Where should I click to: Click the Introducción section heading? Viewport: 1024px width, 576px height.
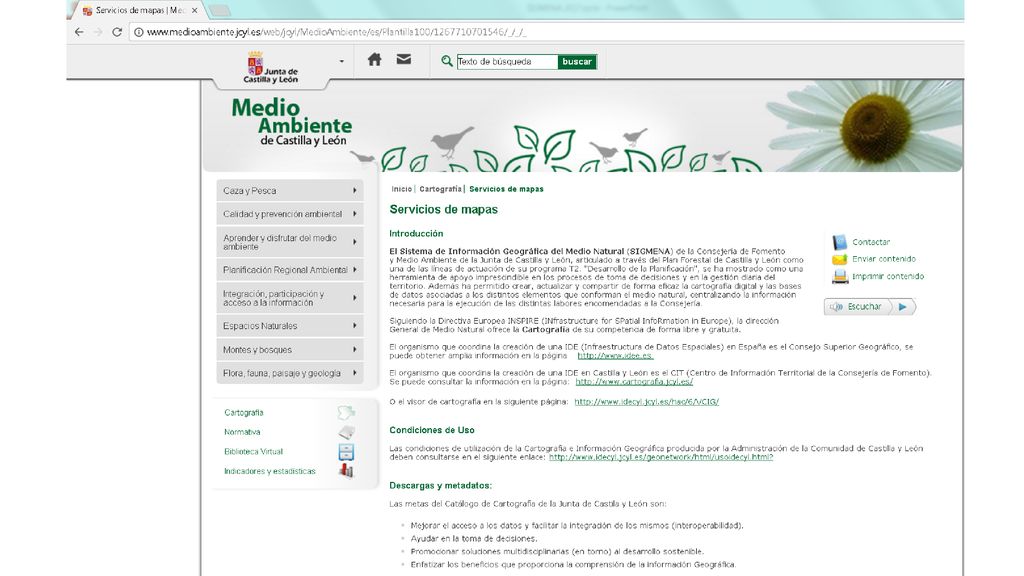pyautogui.click(x=416, y=233)
